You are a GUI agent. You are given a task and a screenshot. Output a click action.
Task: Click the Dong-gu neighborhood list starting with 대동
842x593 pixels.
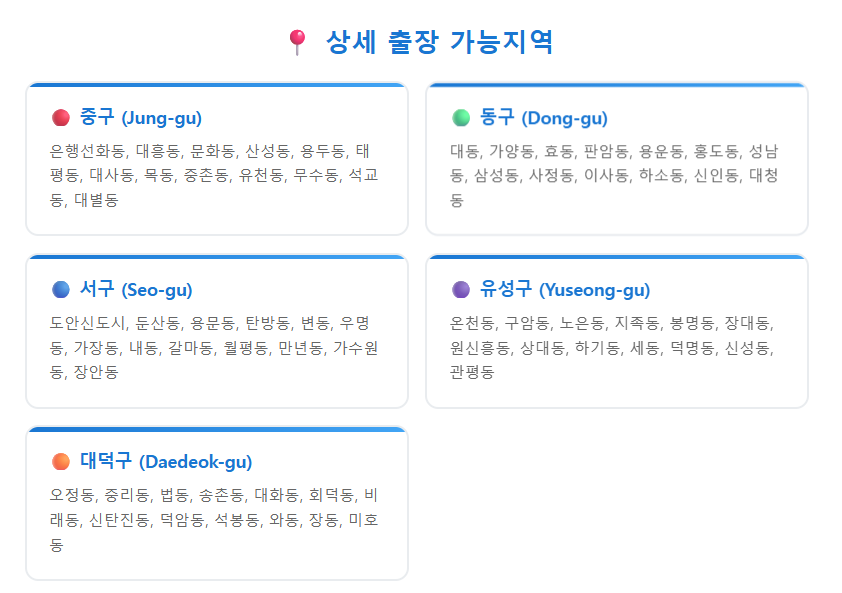click(x=614, y=175)
